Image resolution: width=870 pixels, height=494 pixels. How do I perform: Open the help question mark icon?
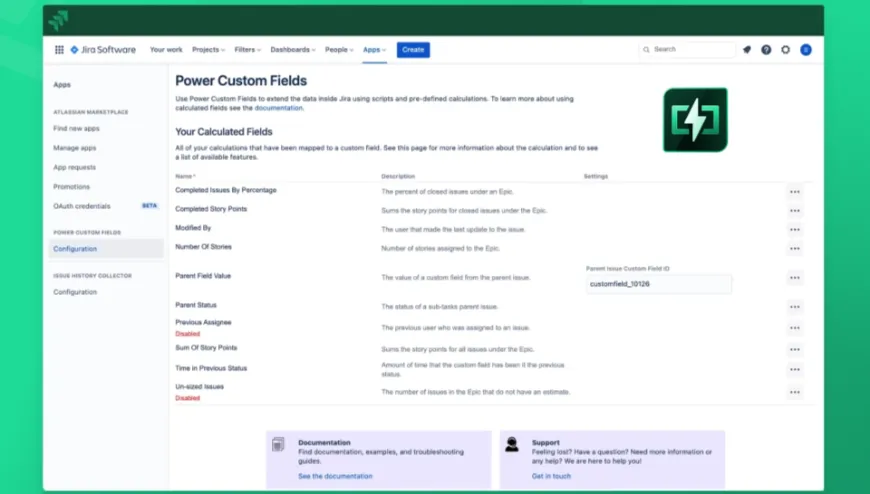766,49
